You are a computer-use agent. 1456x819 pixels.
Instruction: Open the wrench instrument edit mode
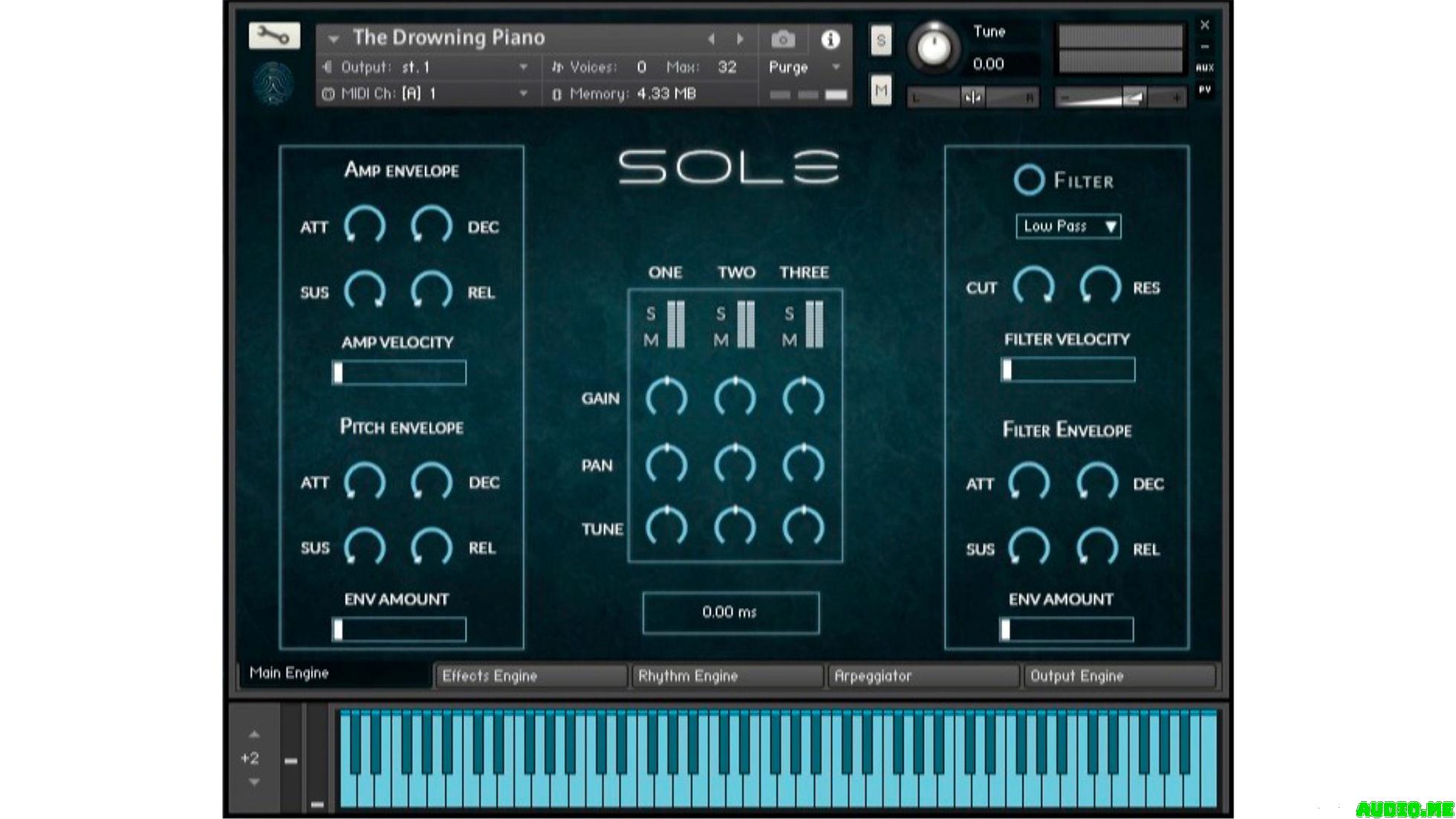274,36
